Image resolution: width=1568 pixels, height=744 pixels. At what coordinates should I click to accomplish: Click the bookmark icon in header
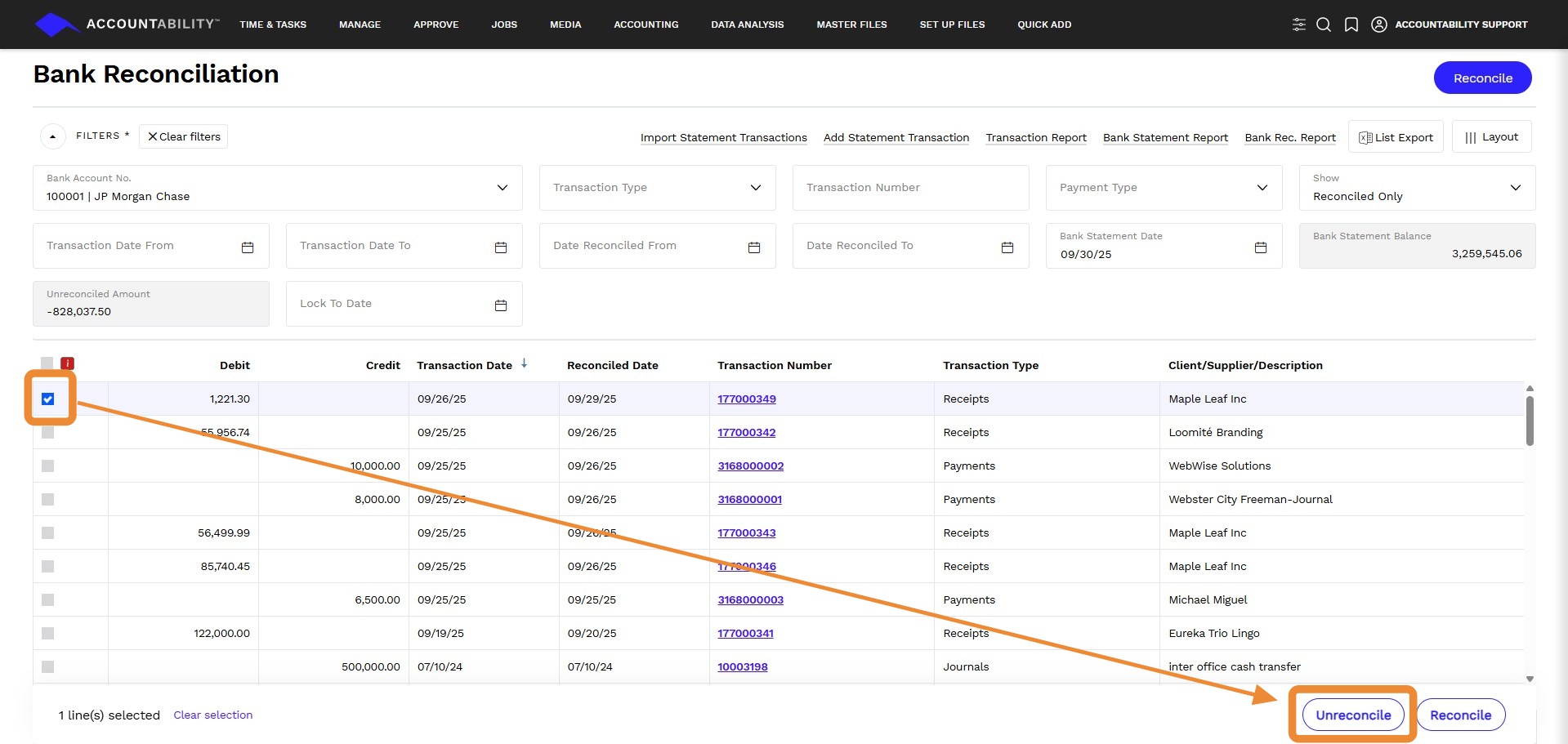(x=1351, y=25)
